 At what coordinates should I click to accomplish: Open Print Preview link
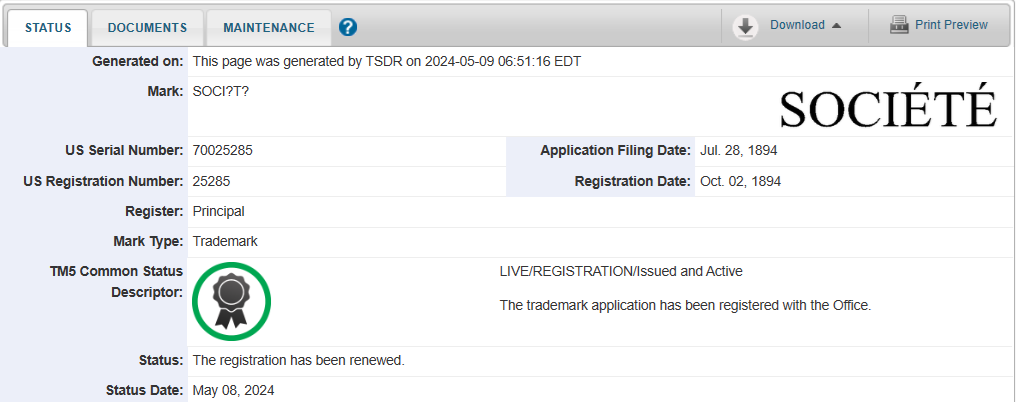(x=951, y=25)
